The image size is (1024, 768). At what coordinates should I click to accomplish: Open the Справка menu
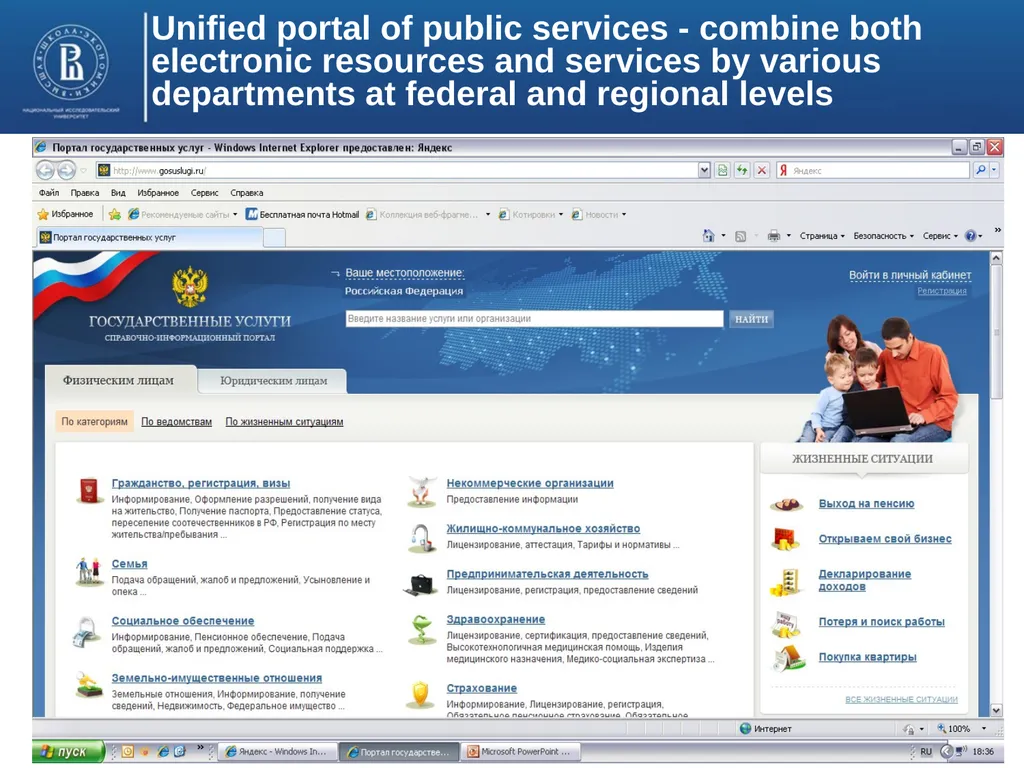click(247, 193)
